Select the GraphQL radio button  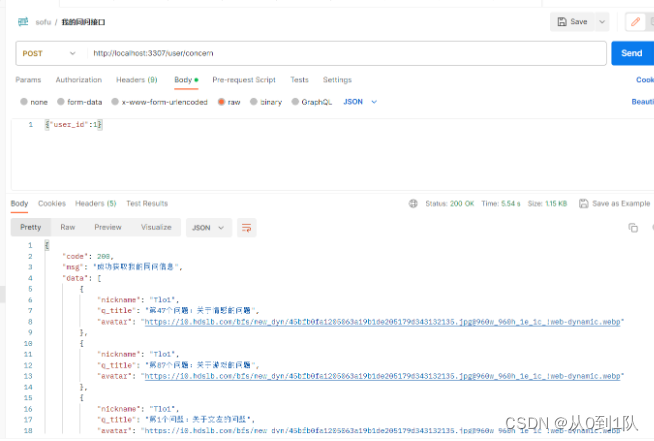click(x=295, y=102)
